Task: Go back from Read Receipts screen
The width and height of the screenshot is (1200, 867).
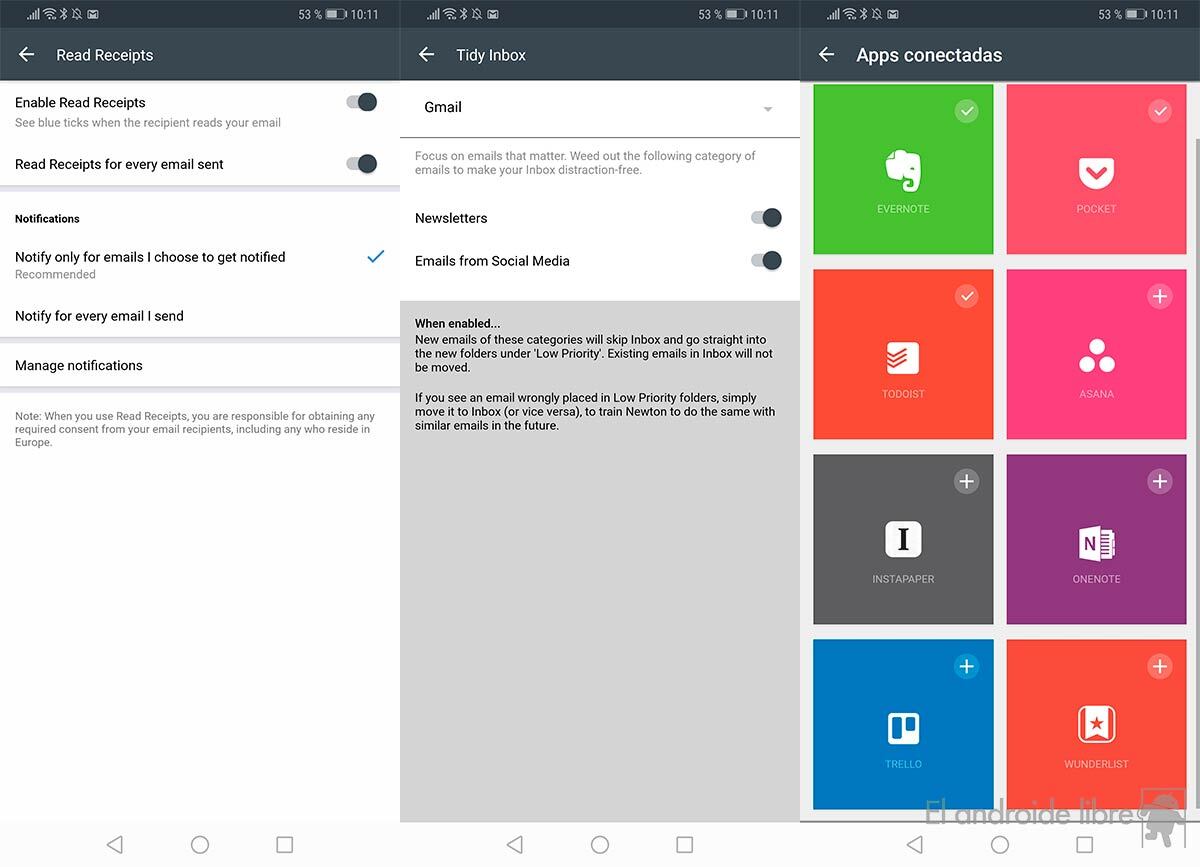Action: click(27, 55)
